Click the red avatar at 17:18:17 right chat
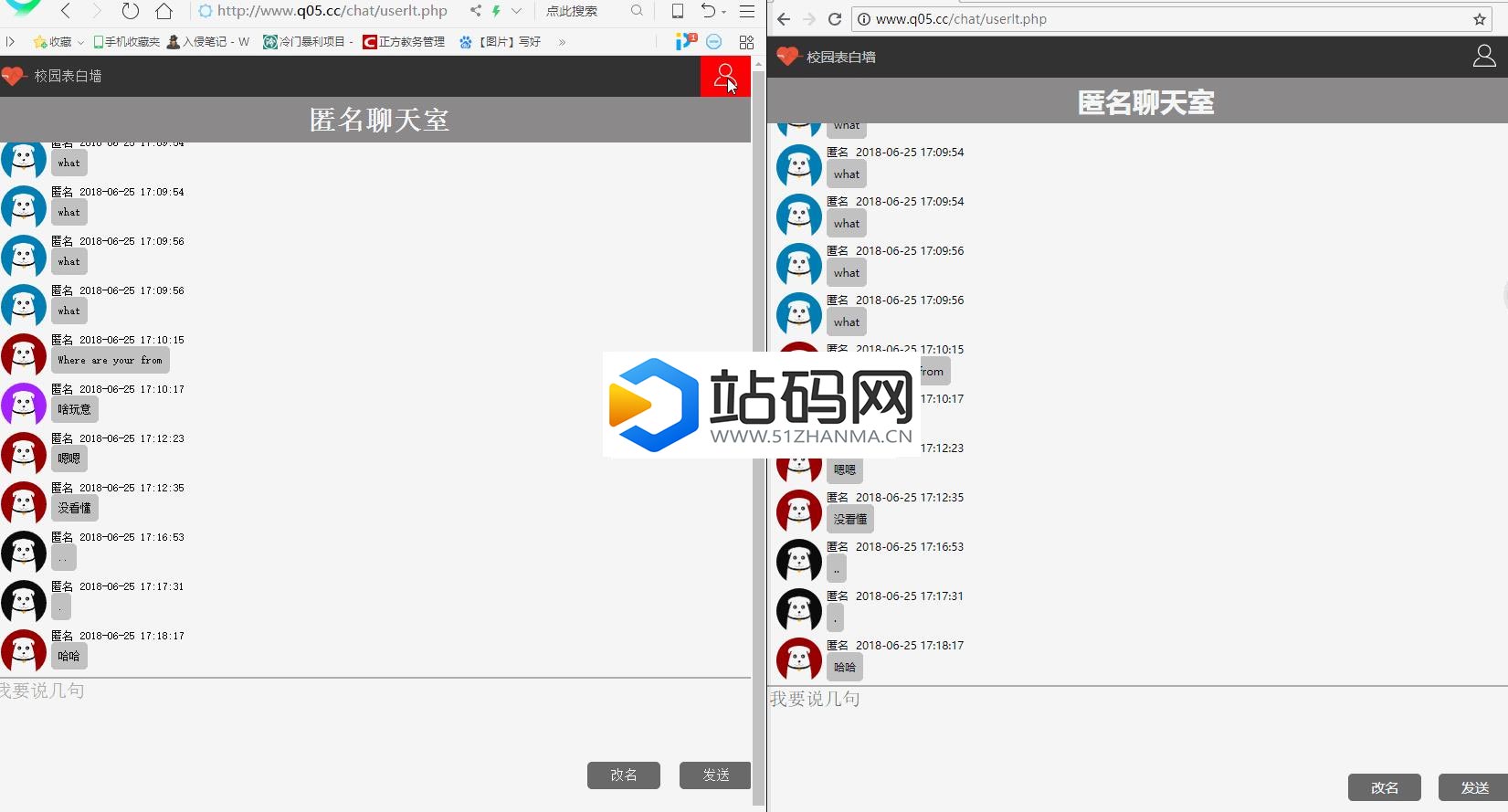The image size is (1508, 812). pos(799,659)
